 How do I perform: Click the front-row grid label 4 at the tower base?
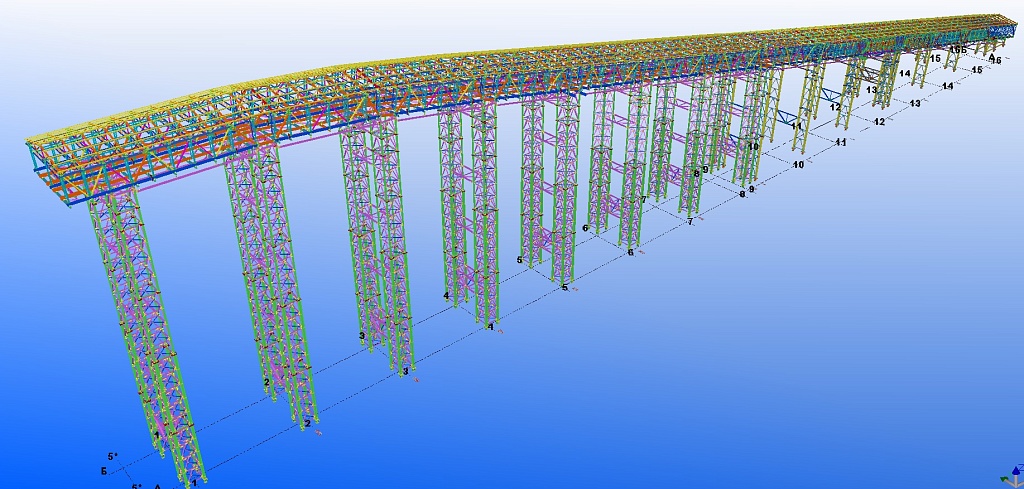490,327
